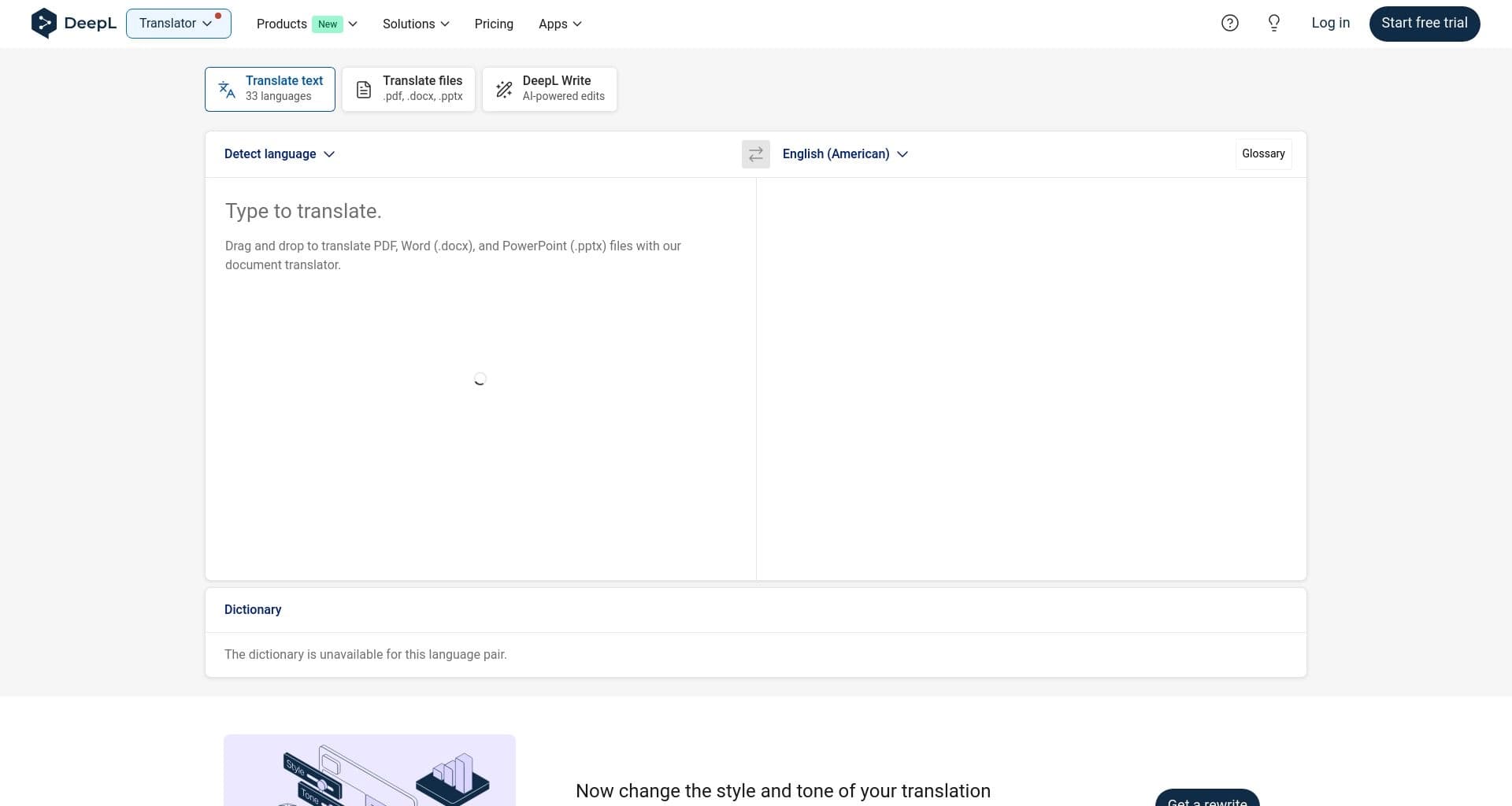
Task: Click the 'Now change the style and tone' heading
Action: pyautogui.click(x=783, y=791)
